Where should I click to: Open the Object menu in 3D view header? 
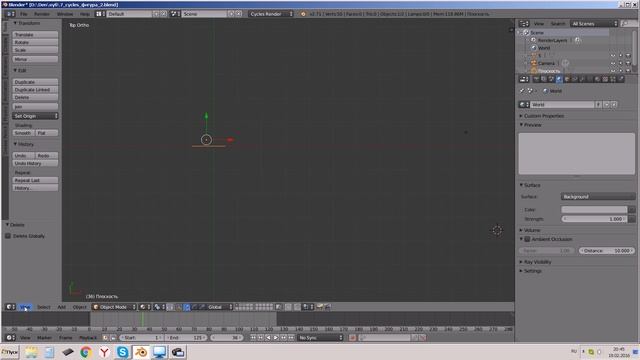tap(80, 307)
